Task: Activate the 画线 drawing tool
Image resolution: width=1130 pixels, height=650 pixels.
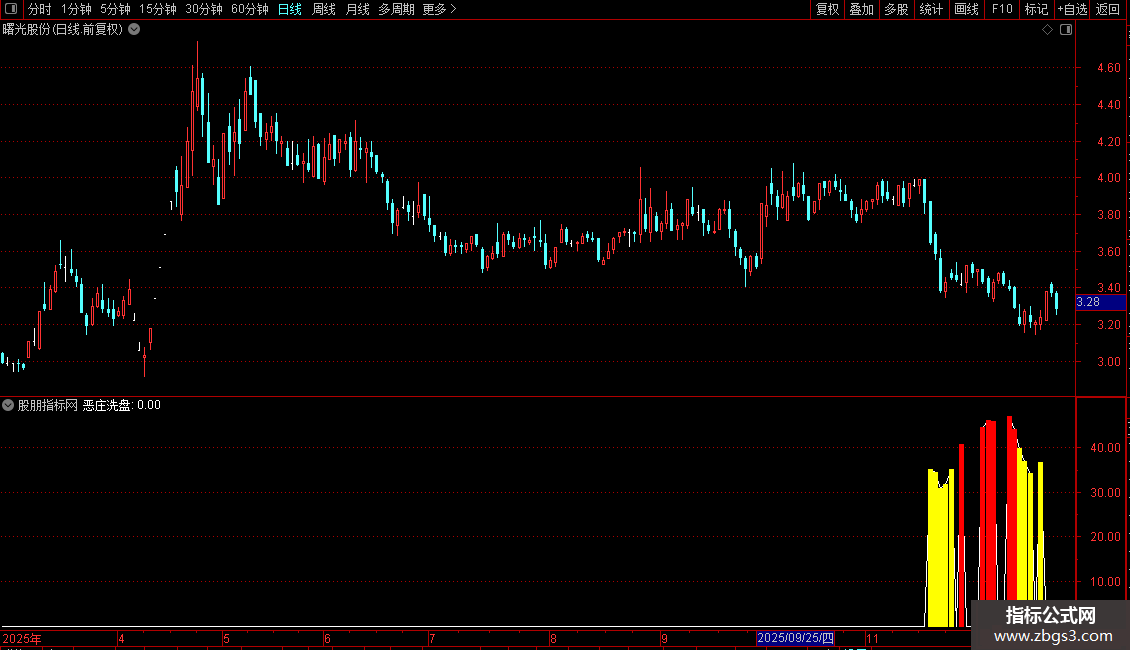Action: coord(966,9)
